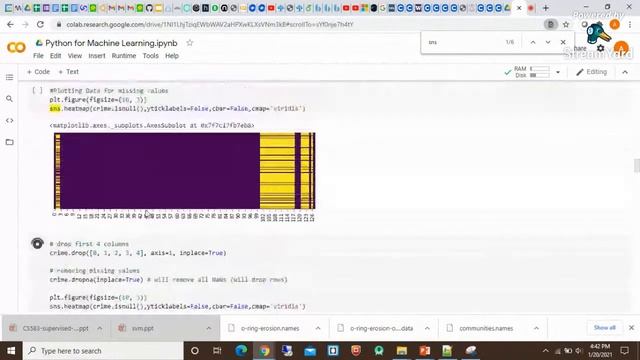Open the table of contents sidebar icon
This screenshot has height=360, width=640.
(9, 77)
